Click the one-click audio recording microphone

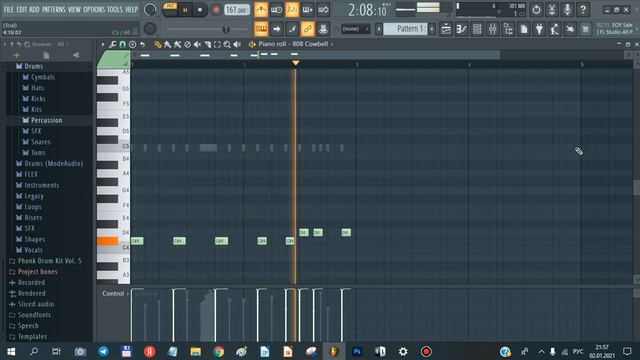567,9
